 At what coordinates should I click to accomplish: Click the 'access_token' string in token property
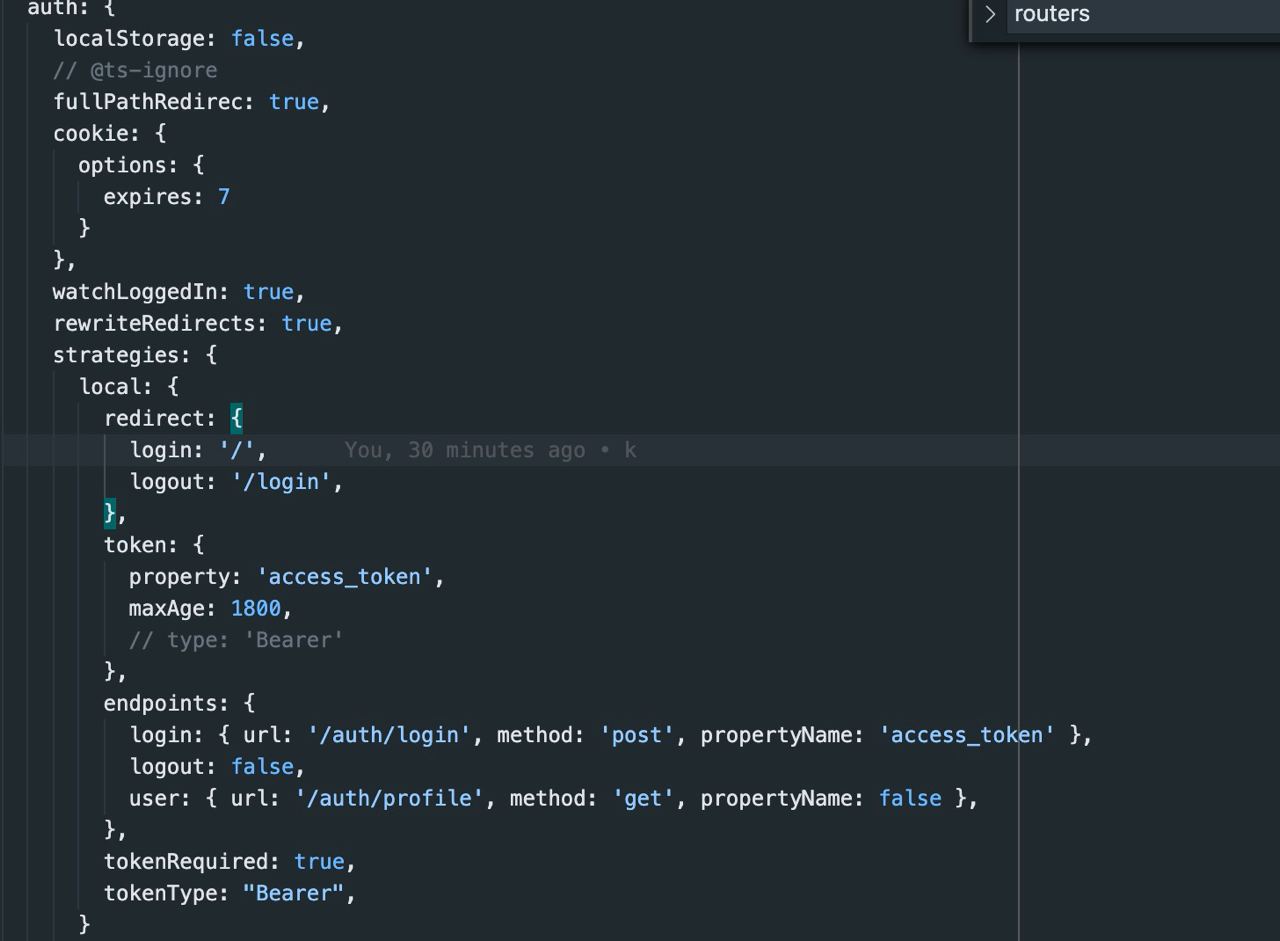(x=345, y=577)
